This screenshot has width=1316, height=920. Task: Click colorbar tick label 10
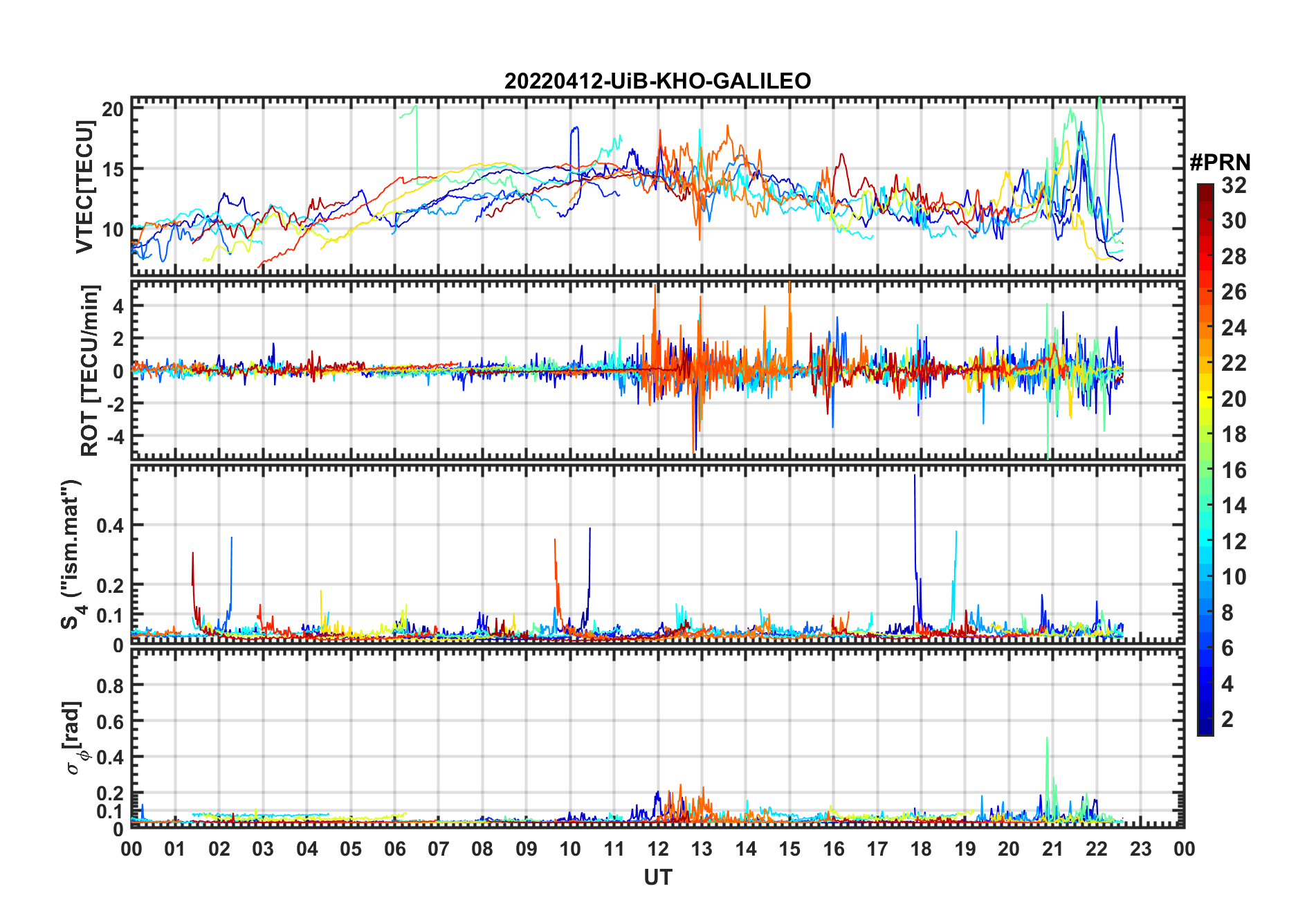[1234, 576]
